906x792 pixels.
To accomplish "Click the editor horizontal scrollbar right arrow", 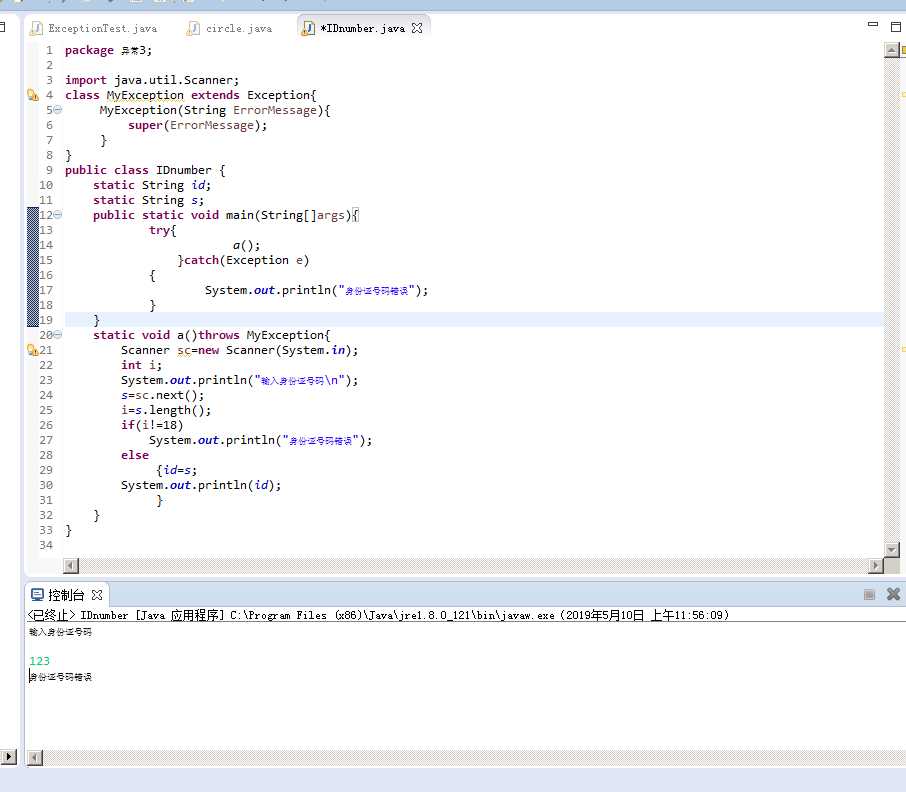I will 876,566.
